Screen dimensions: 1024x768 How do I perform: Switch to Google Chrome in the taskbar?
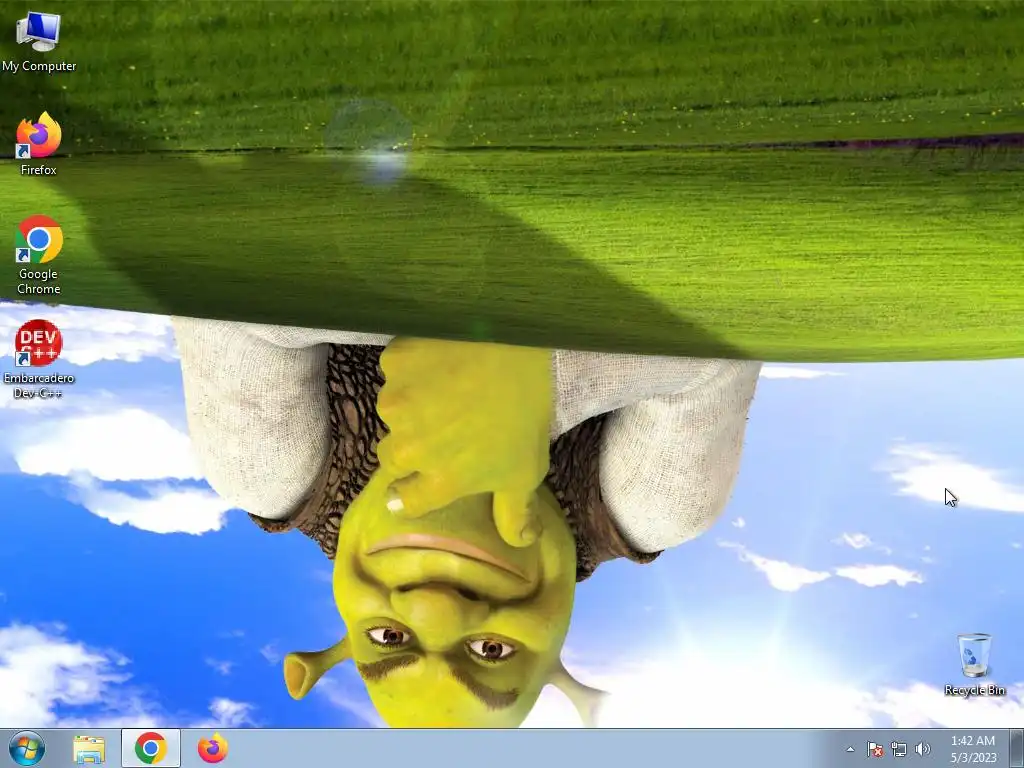(x=150, y=748)
